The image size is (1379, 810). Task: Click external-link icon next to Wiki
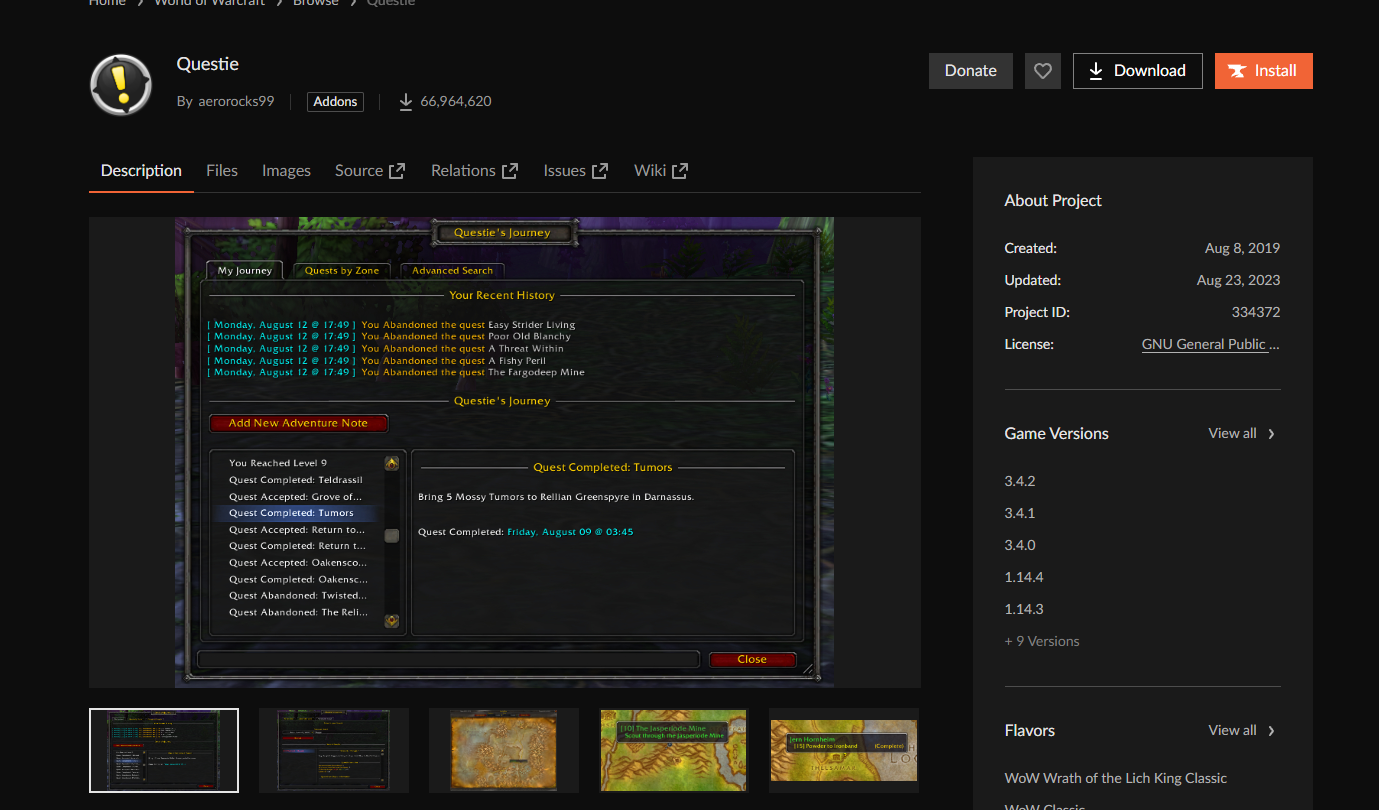pyautogui.click(x=680, y=171)
